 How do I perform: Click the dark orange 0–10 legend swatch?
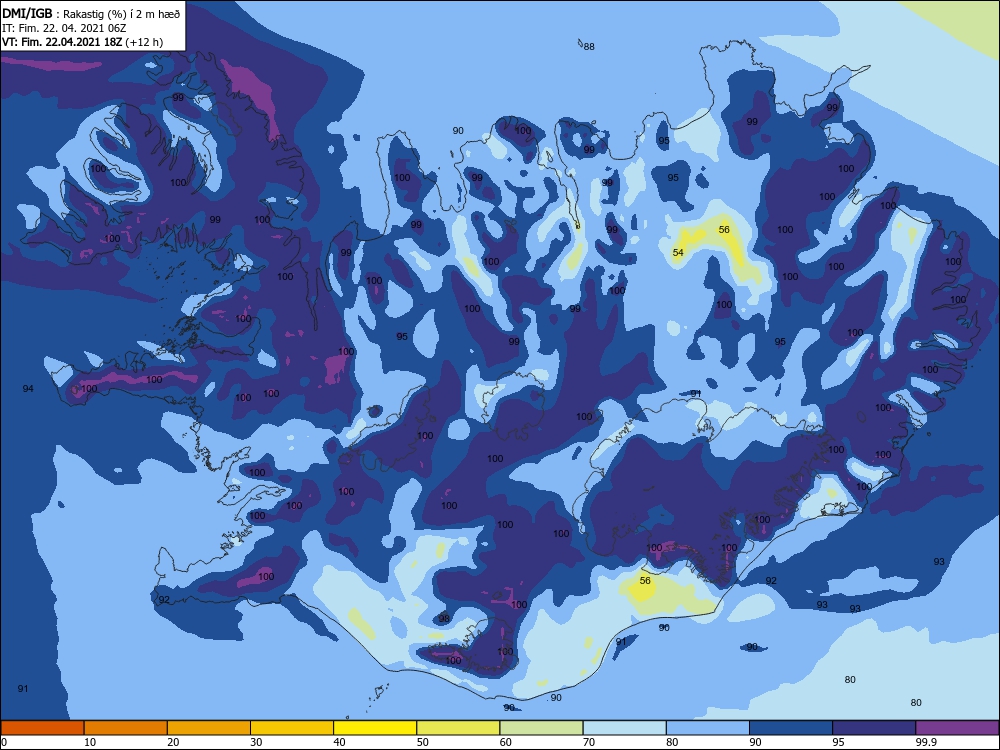click(42, 728)
